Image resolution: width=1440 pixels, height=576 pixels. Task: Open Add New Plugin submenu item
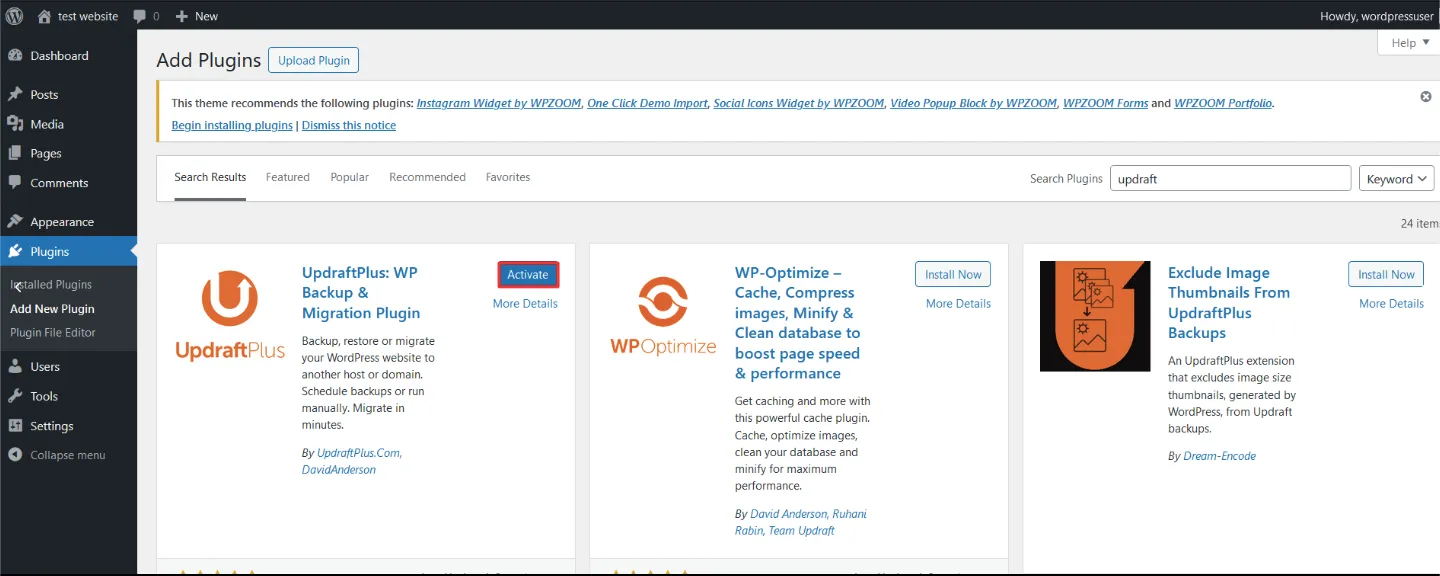point(52,309)
